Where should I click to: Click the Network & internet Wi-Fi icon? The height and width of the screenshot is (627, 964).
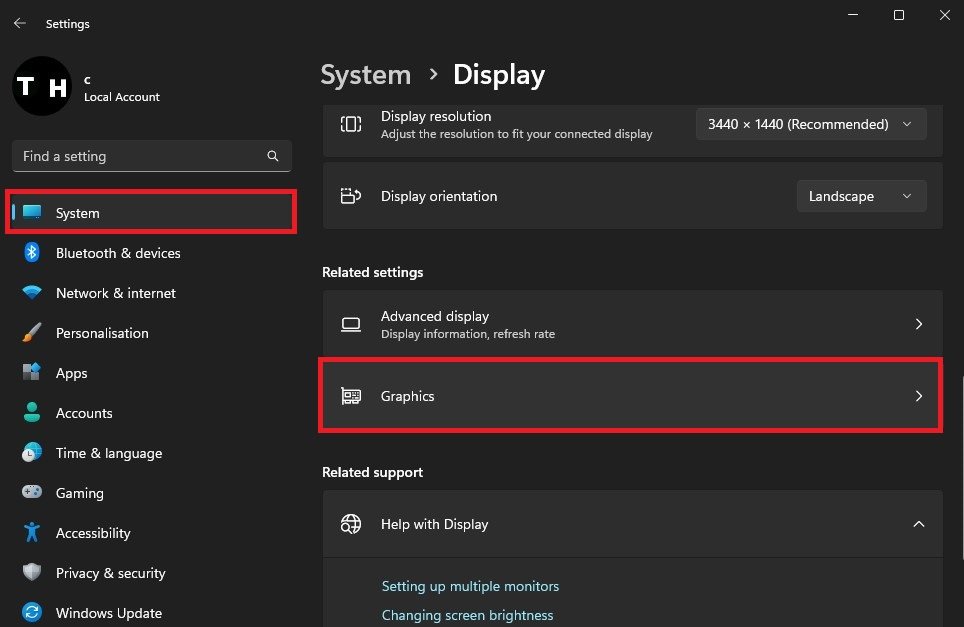[x=32, y=293]
